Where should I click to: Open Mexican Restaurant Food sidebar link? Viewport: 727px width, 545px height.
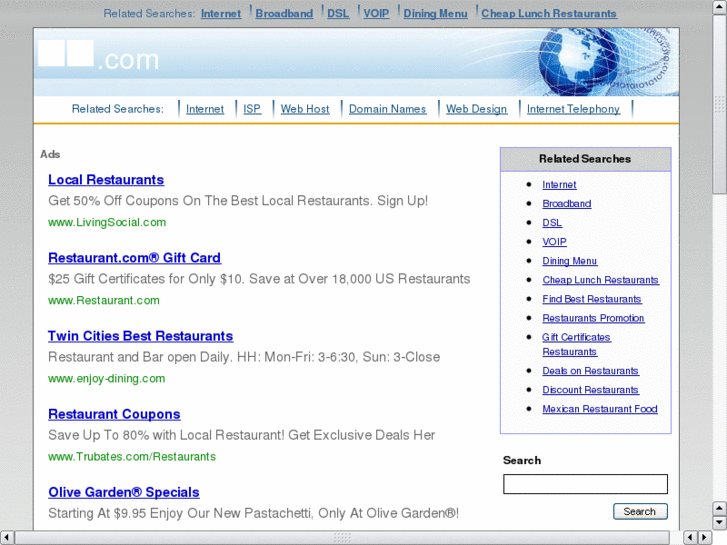[600, 409]
